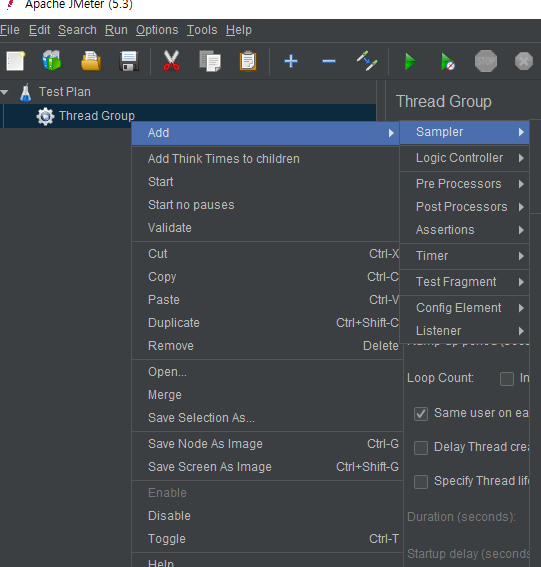
Task: Open the Search menu
Action: tap(77, 30)
